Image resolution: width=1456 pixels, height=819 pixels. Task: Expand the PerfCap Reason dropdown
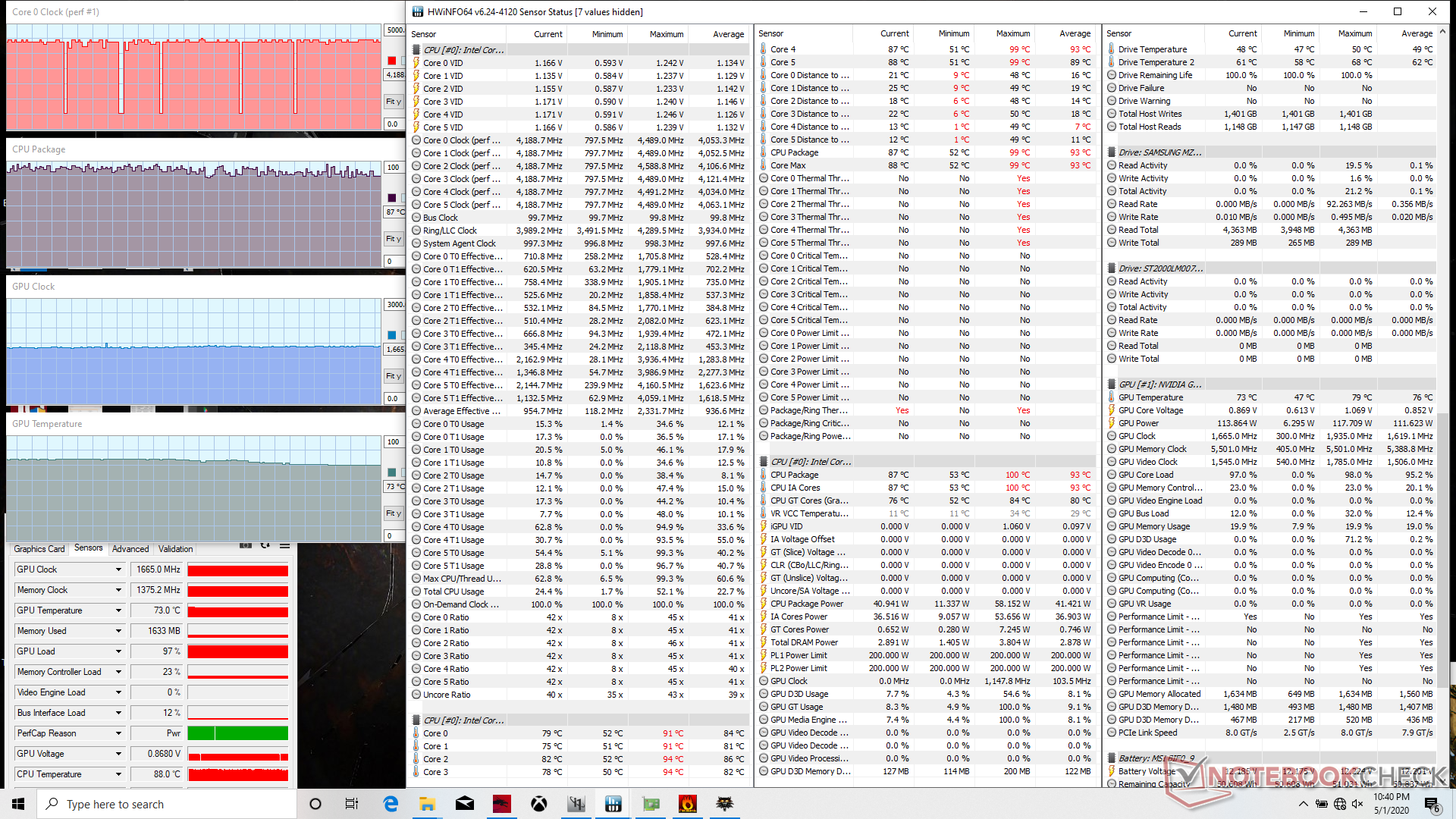(x=118, y=733)
